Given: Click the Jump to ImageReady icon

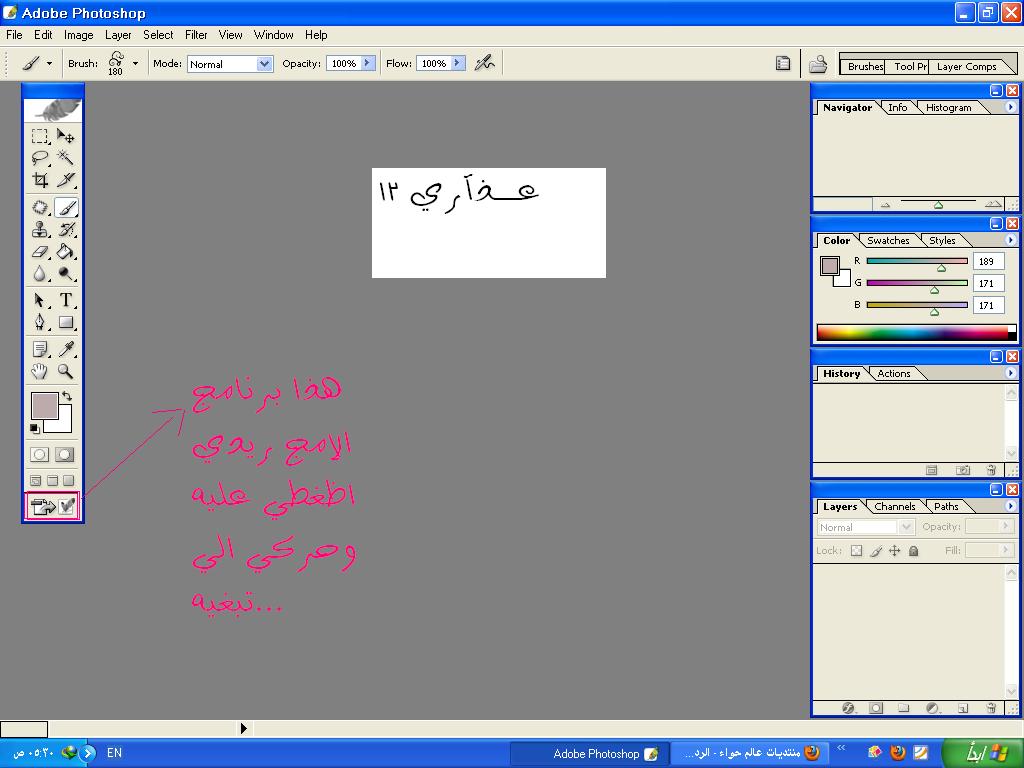Looking at the screenshot, I should [x=43, y=507].
